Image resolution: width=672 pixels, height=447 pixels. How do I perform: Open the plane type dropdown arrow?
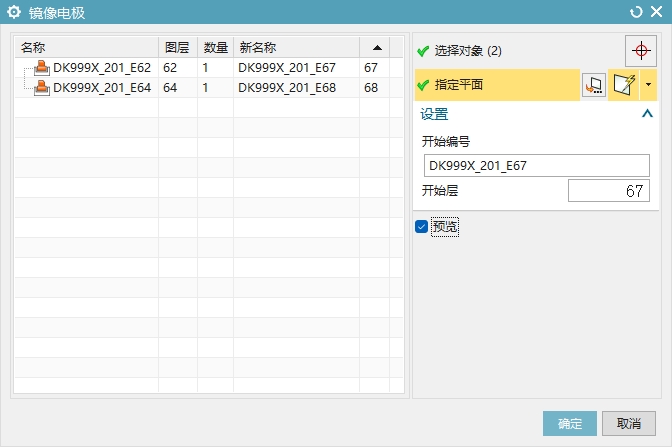[x=648, y=86]
